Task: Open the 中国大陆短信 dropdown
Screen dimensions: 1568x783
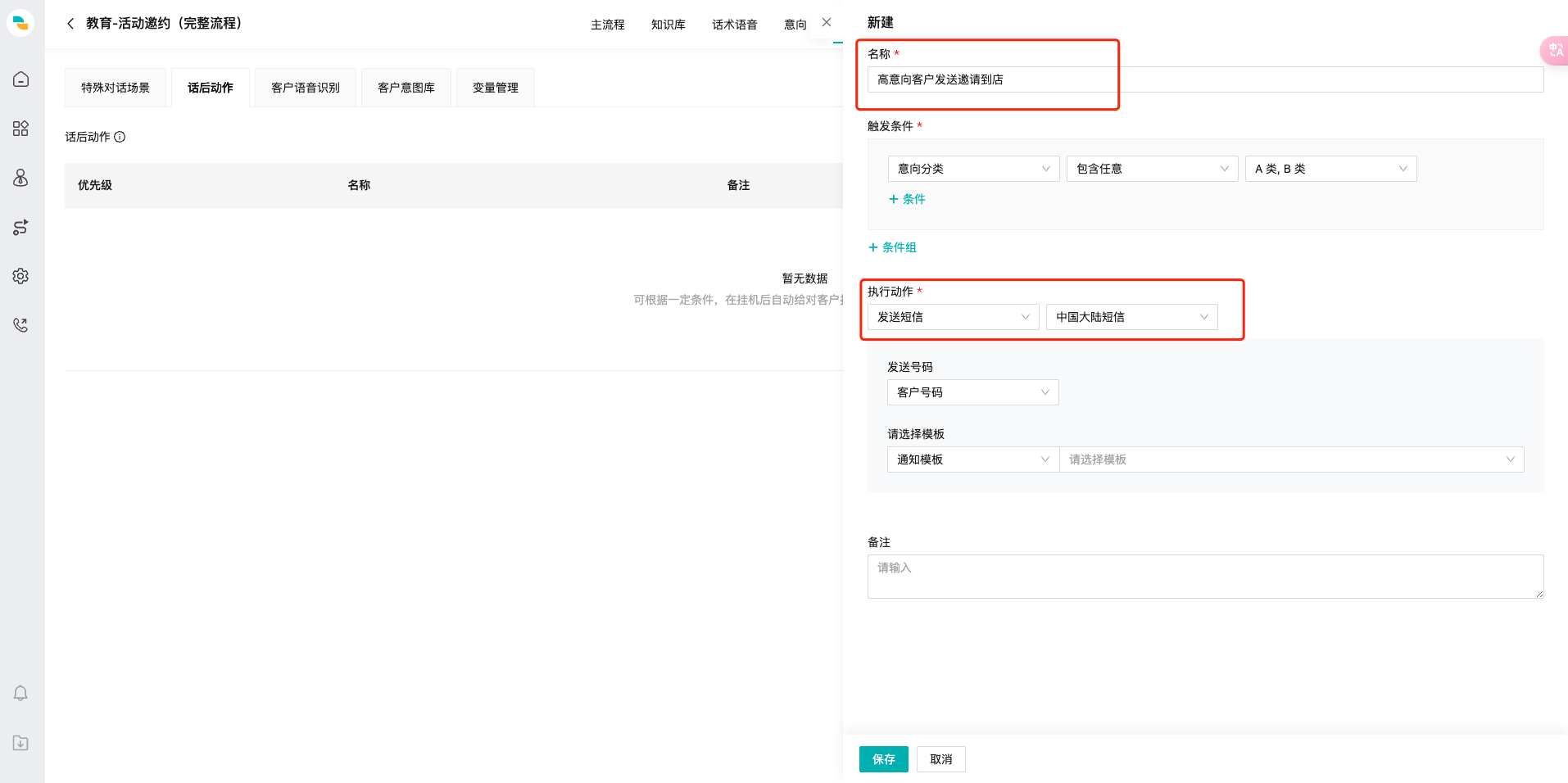Action: click(1132, 317)
